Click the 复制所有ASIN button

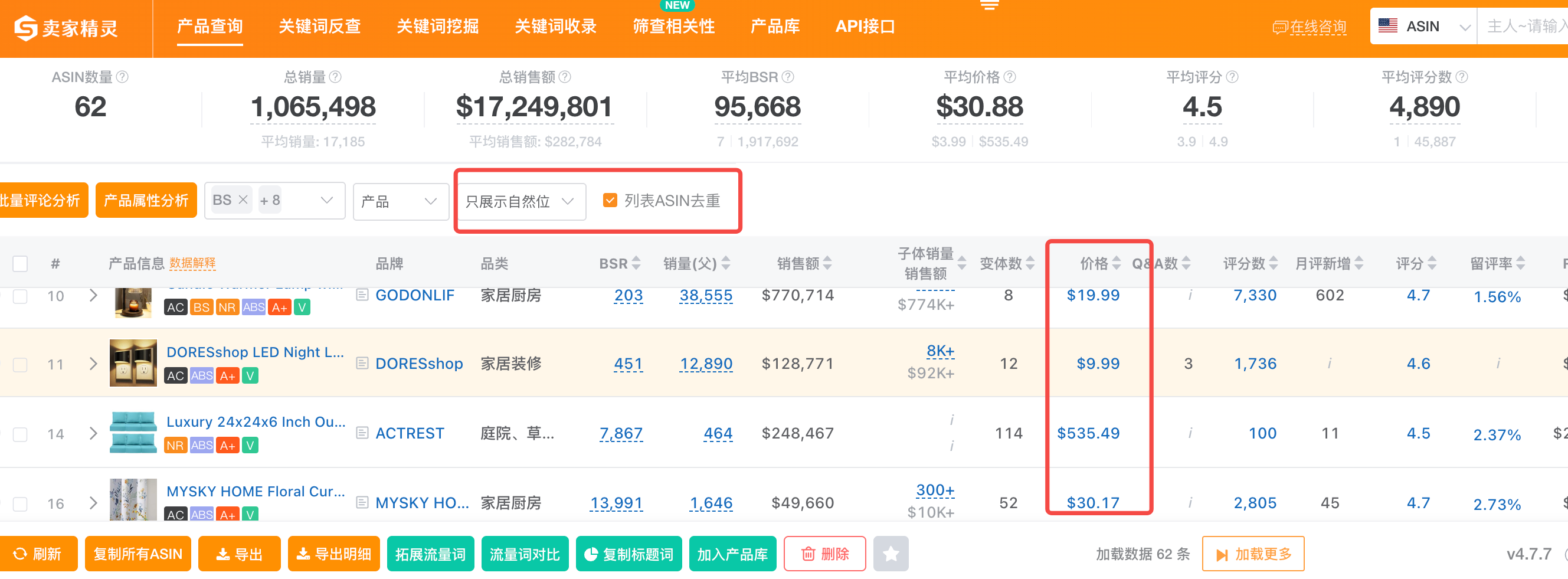tap(138, 554)
